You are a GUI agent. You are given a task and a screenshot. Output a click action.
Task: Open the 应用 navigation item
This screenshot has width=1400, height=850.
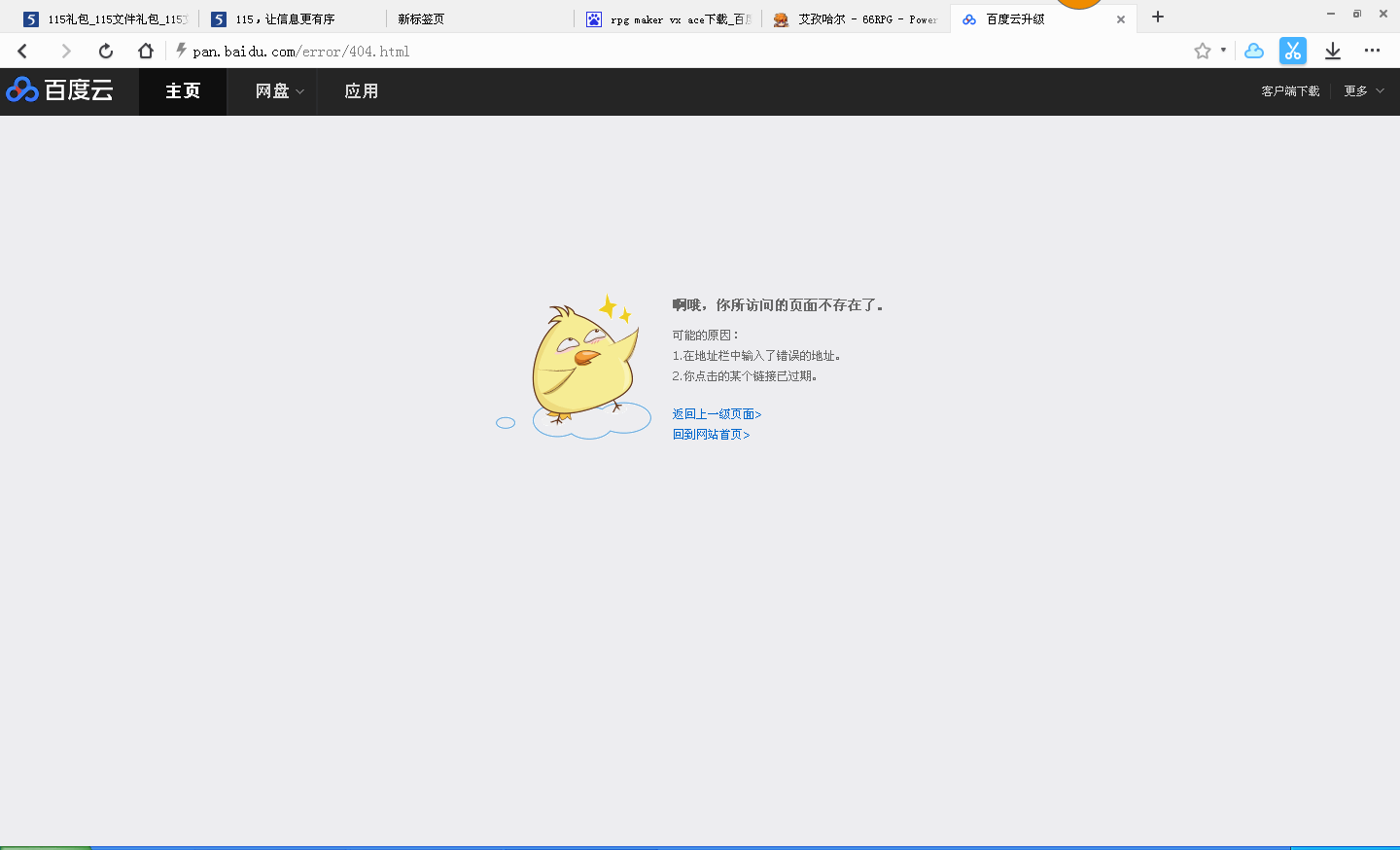[362, 91]
